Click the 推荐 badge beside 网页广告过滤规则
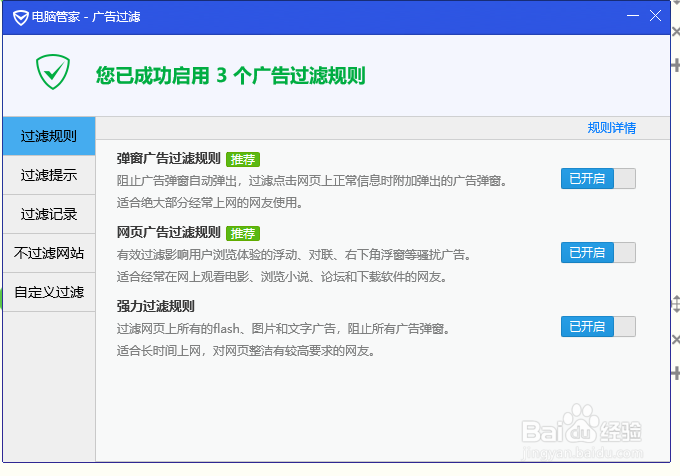Image resolution: width=680 pixels, height=476 pixels. [243, 234]
